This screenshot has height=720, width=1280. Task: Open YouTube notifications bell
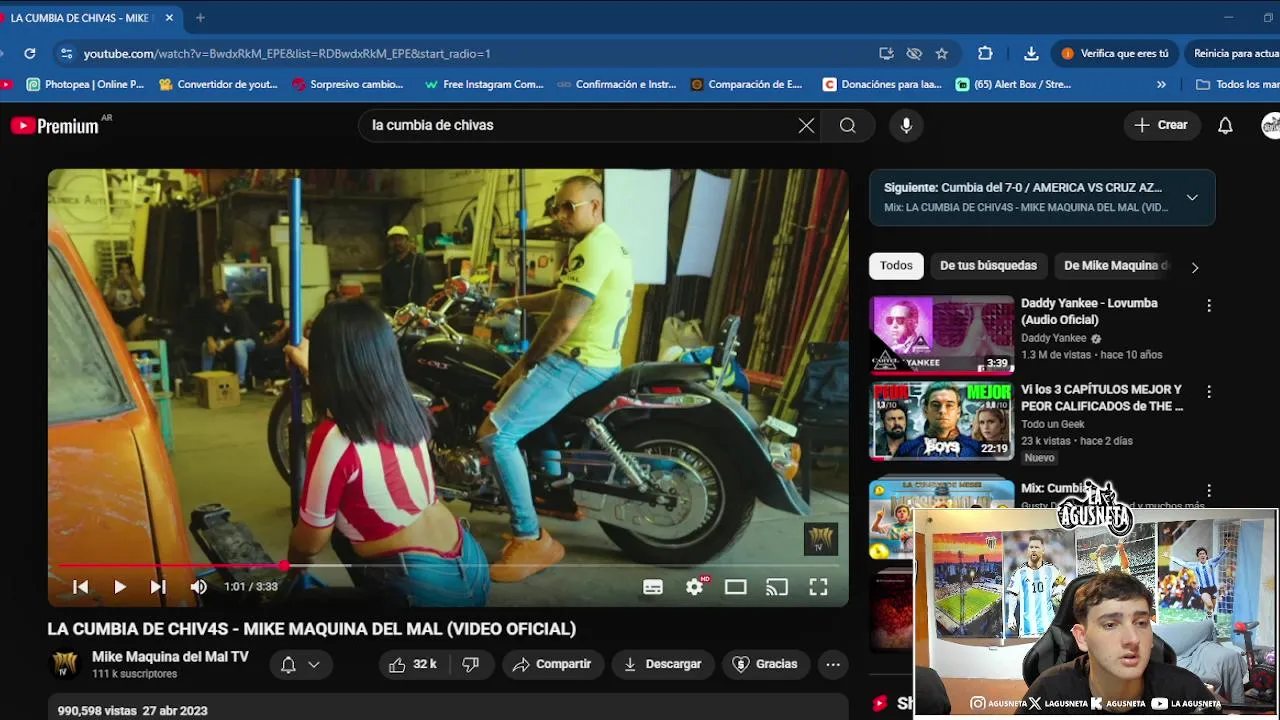click(x=1225, y=125)
